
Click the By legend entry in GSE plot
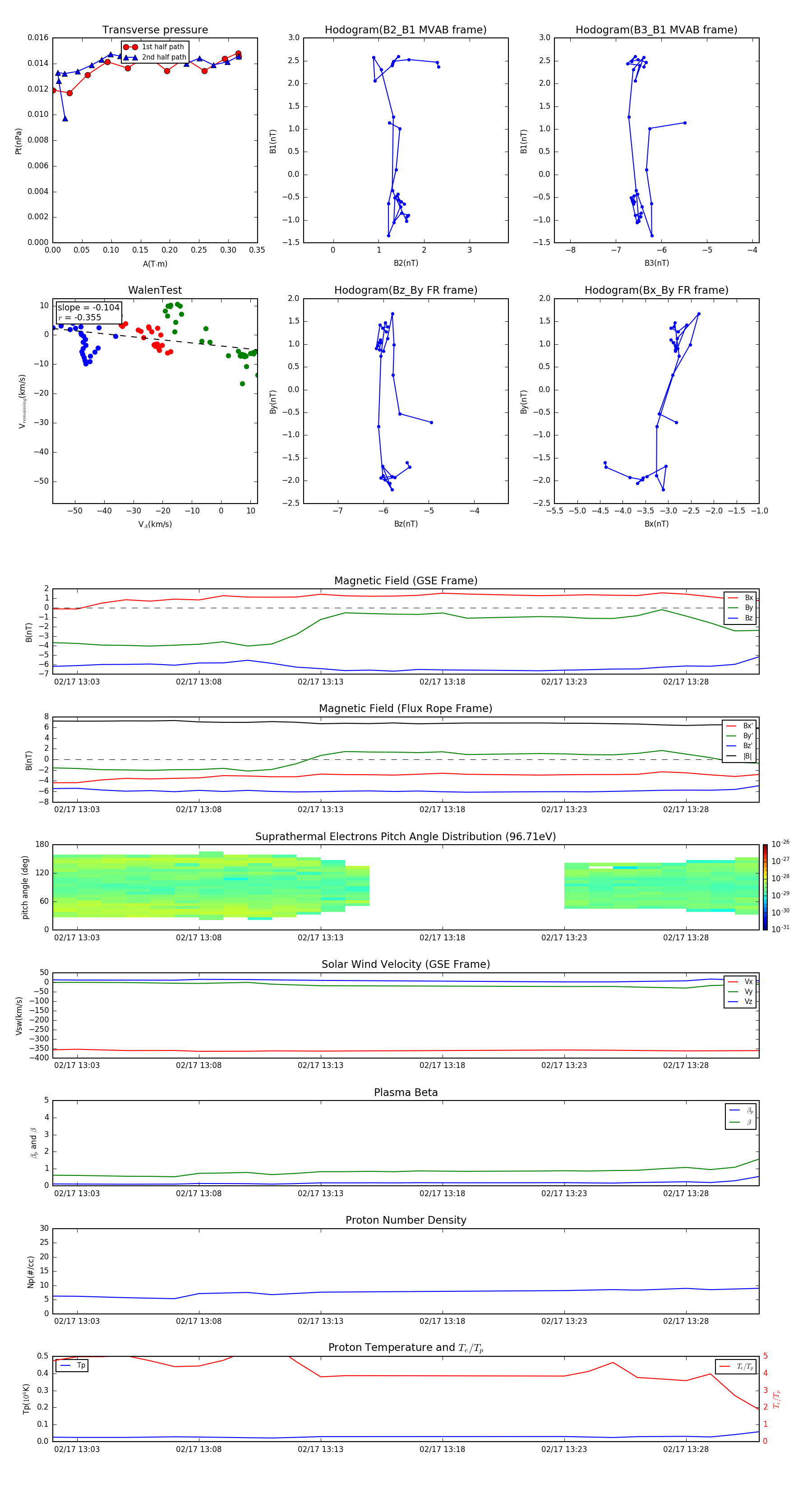click(740, 607)
